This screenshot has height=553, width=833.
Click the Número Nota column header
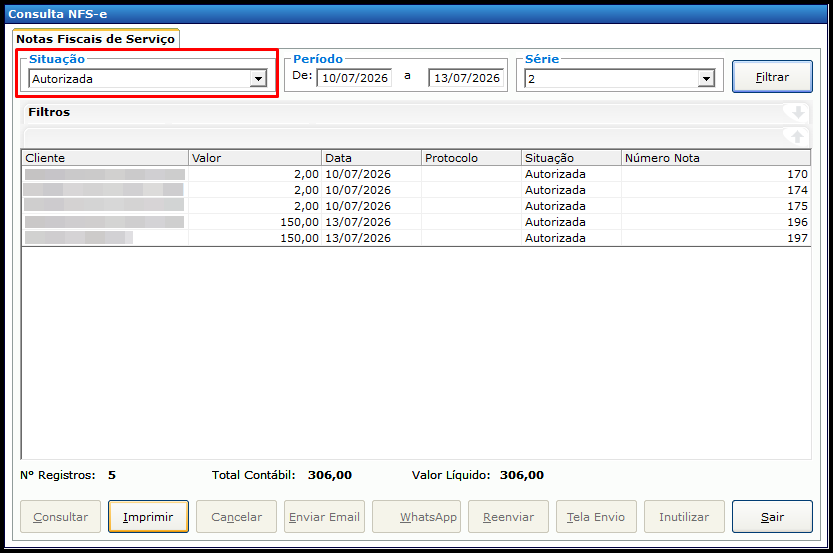716,158
